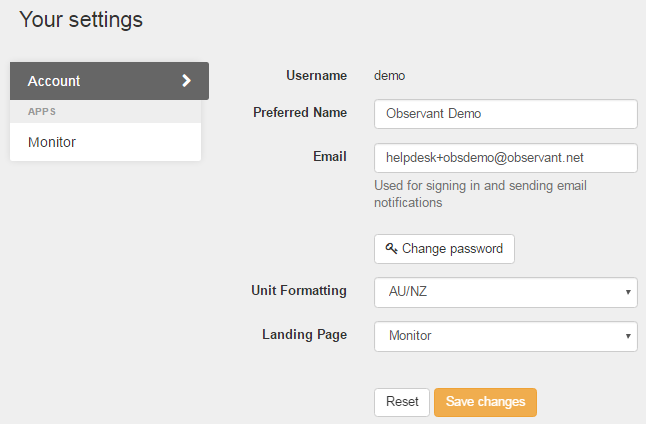Click the Save changes button
This screenshot has height=424, width=646.
[x=485, y=402]
